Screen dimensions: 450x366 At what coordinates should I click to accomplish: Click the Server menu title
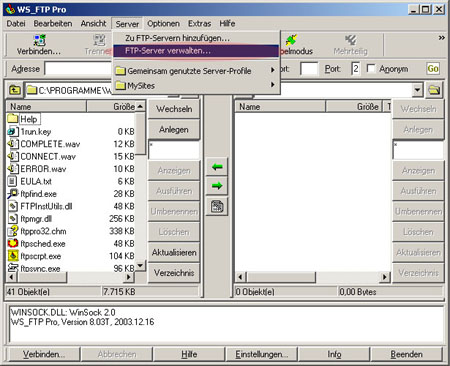coord(127,24)
